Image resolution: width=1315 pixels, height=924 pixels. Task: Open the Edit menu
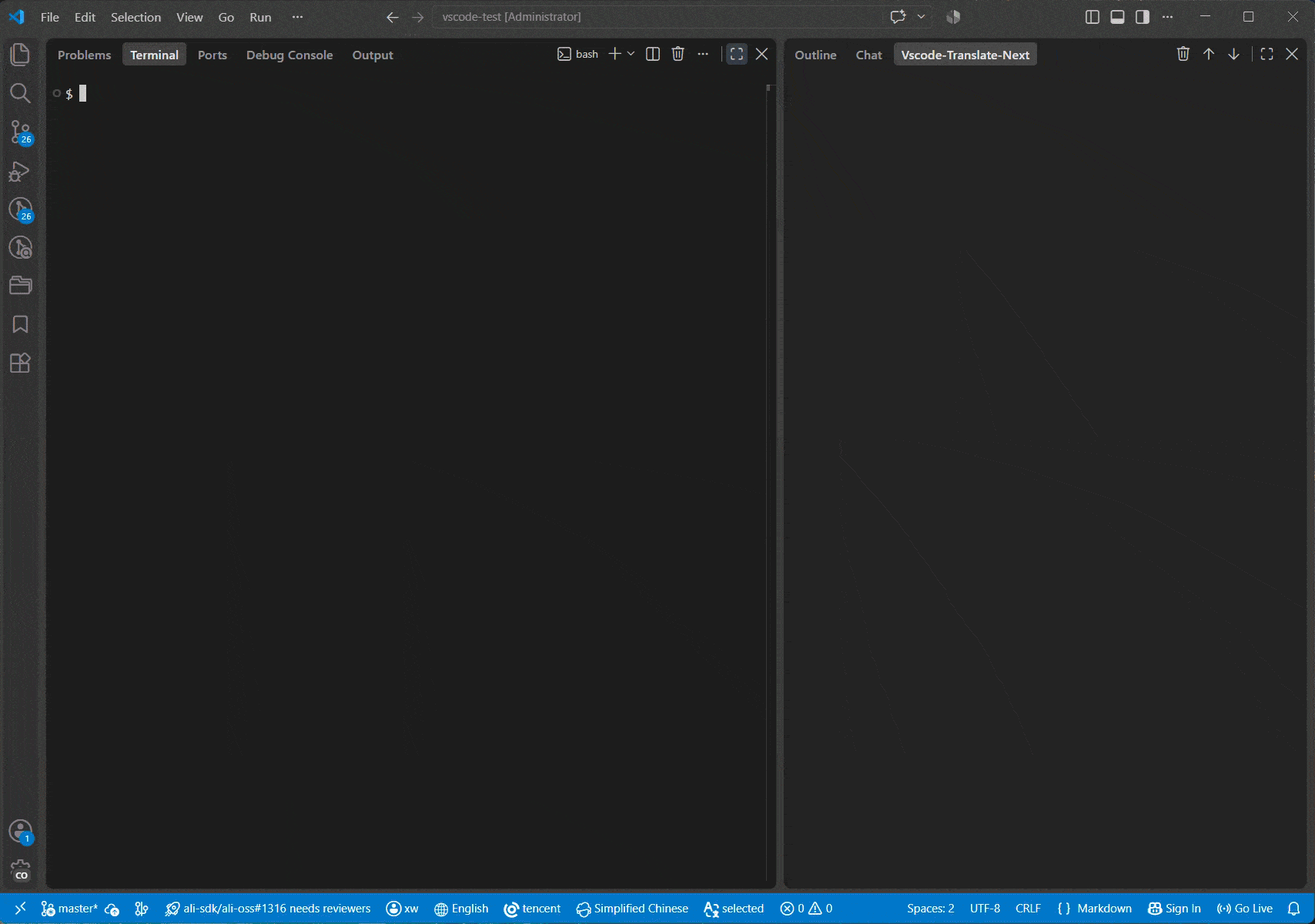(85, 17)
